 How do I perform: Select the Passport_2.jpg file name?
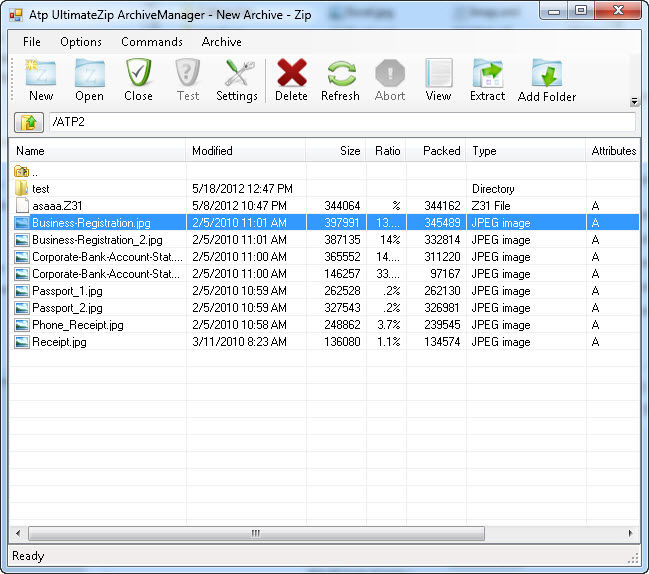(x=67, y=308)
